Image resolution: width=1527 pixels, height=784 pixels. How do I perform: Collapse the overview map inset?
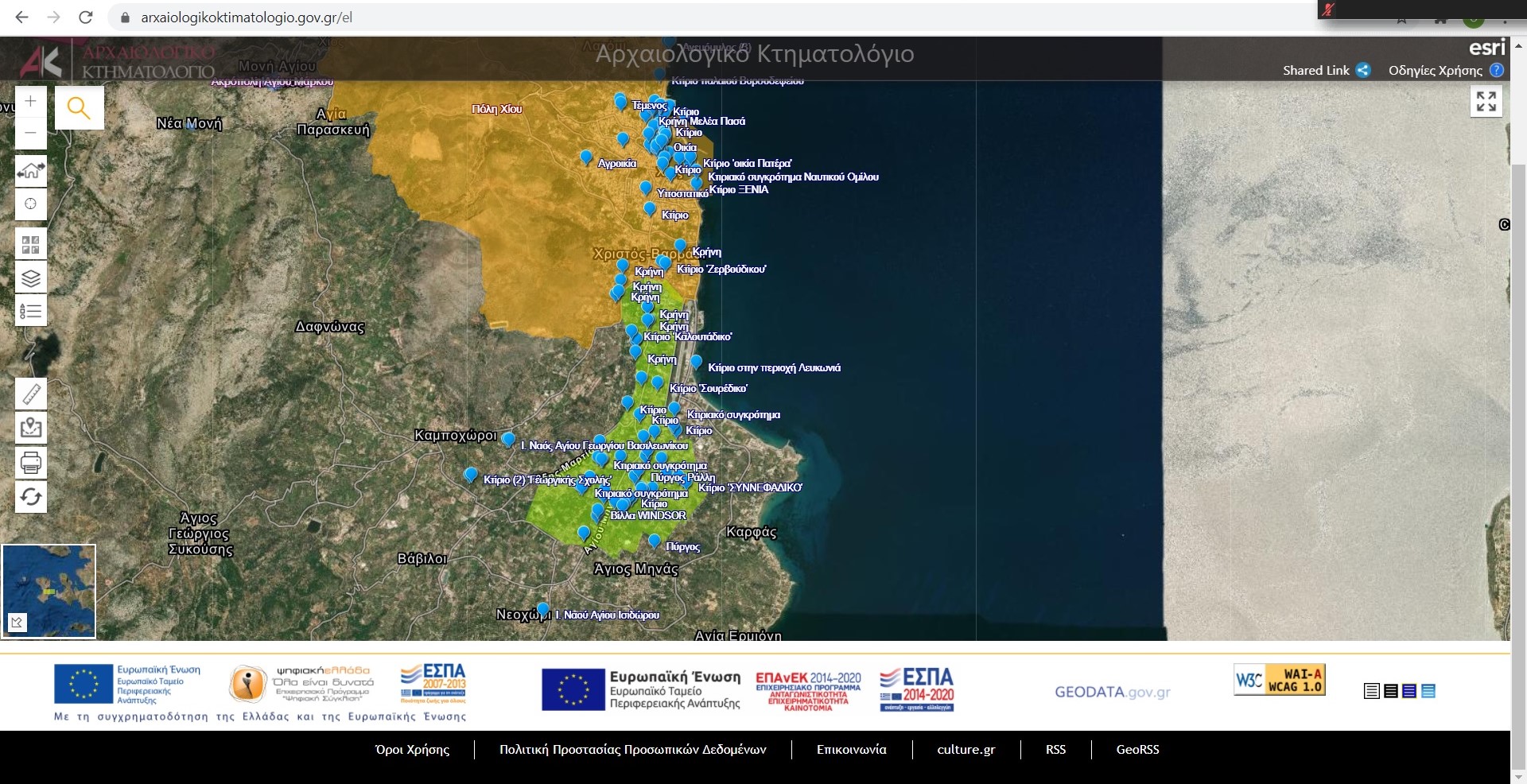click(x=17, y=623)
